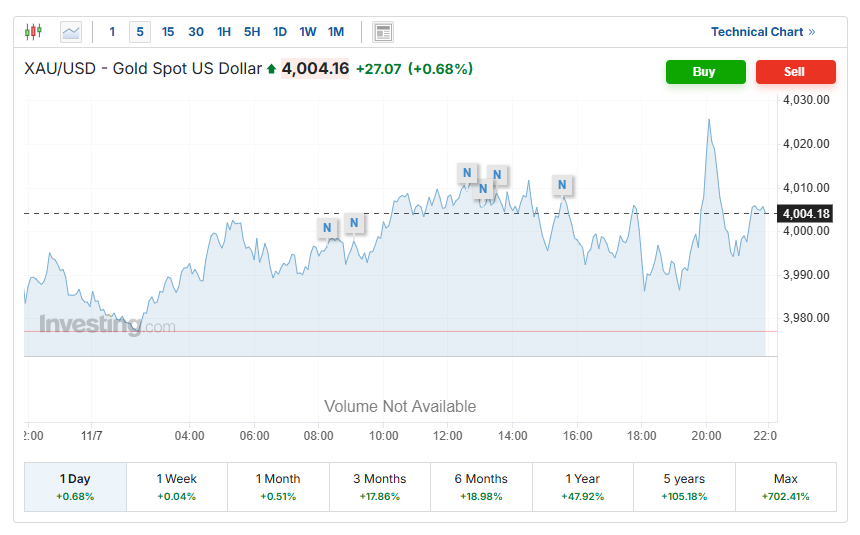This screenshot has width=860, height=535.
Task: Click the leftmost N news marker on chart
Action: pos(327,228)
